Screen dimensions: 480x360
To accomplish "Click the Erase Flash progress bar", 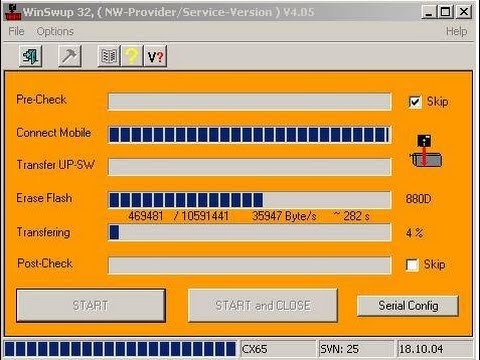I will coord(250,200).
